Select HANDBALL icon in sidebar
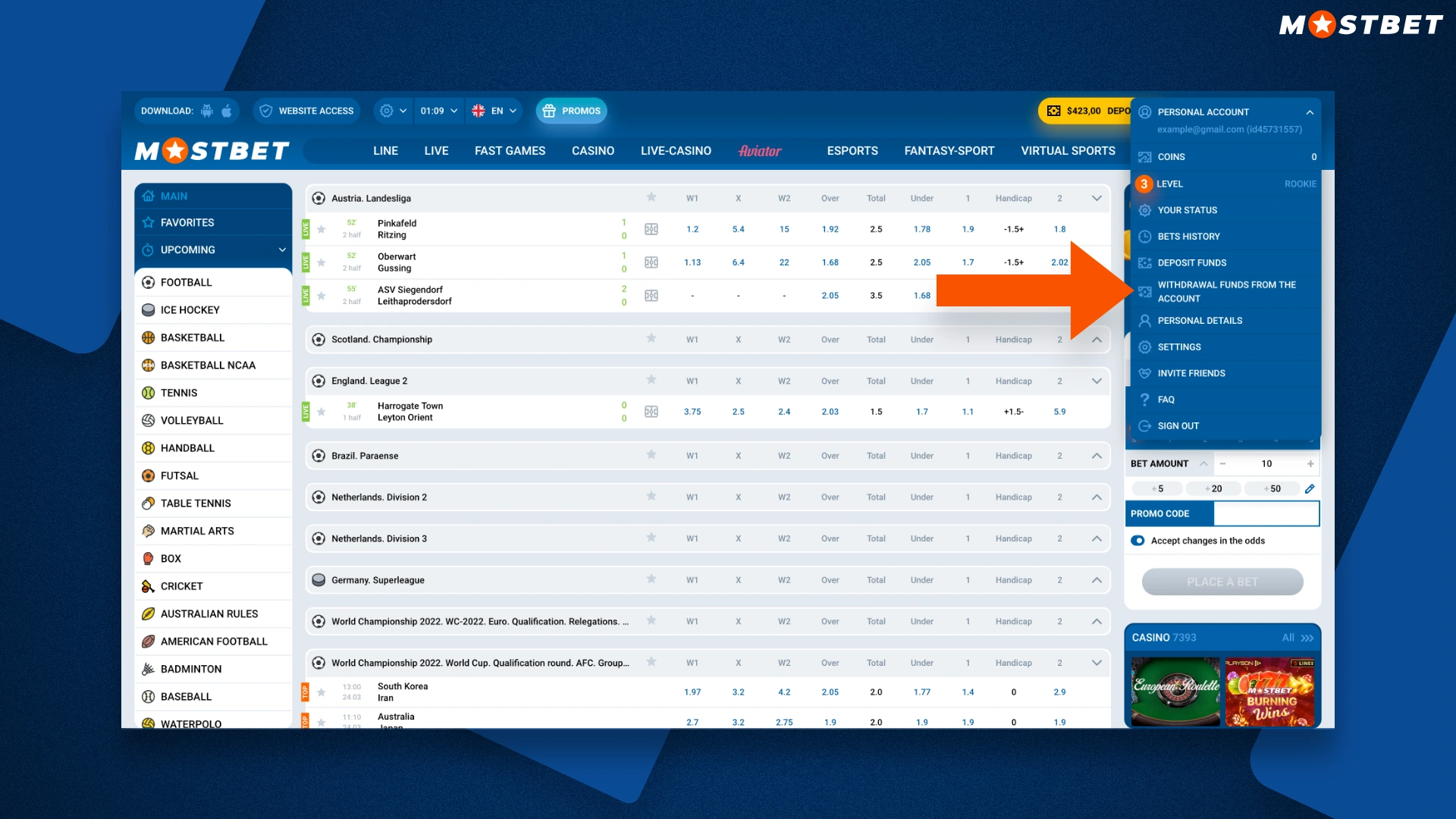Screen dimensions: 1456x819 pos(148,448)
